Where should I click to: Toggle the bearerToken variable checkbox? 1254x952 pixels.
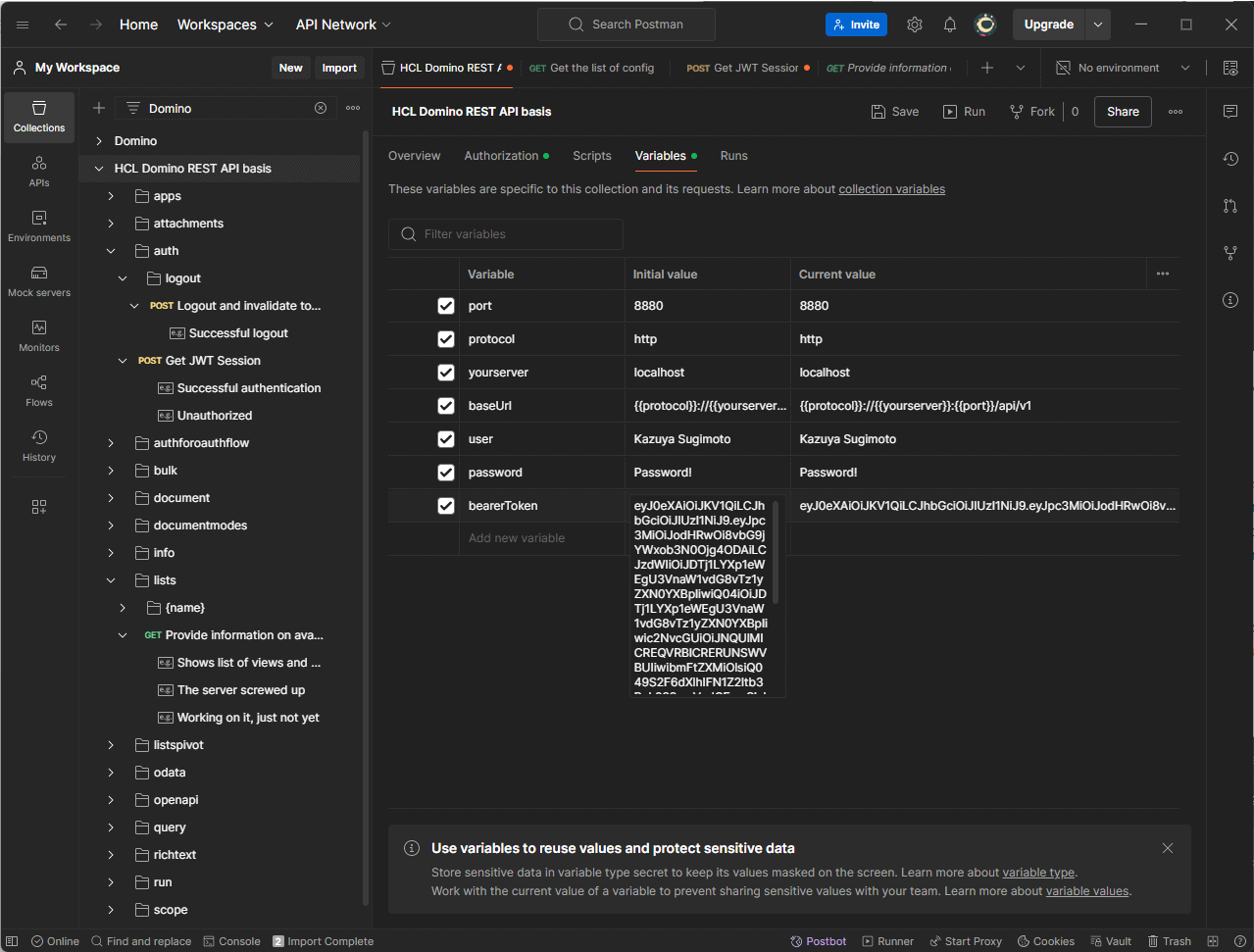(x=446, y=506)
